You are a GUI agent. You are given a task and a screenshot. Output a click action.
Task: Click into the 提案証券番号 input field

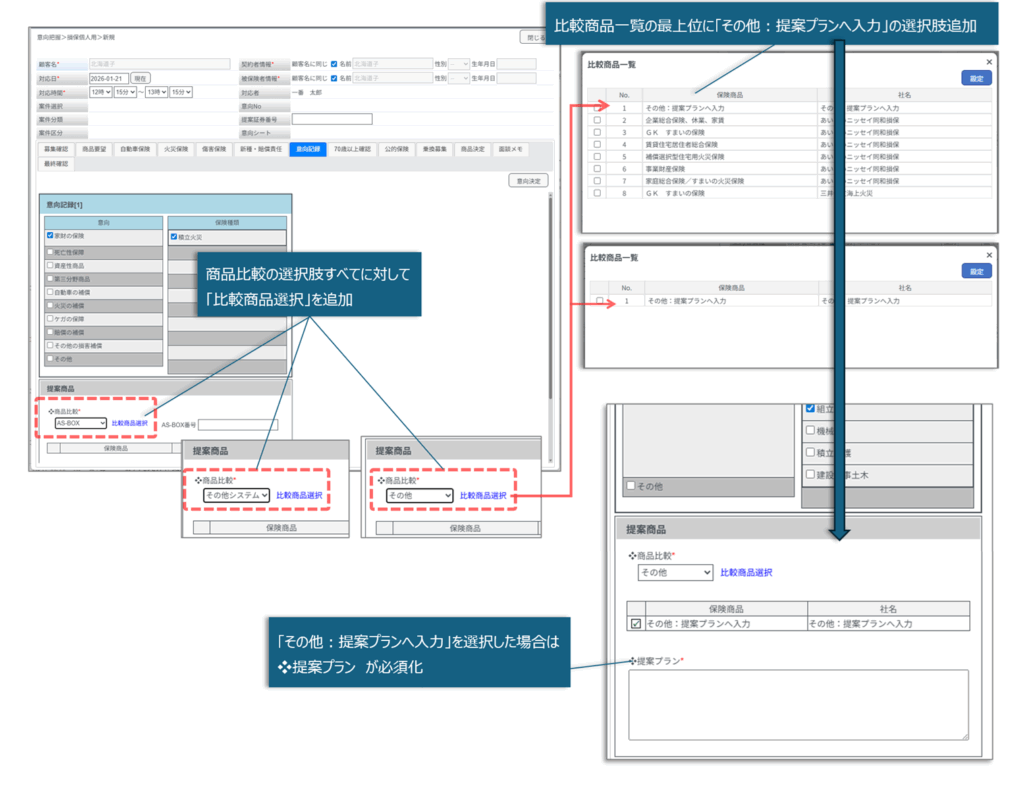(331, 119)
